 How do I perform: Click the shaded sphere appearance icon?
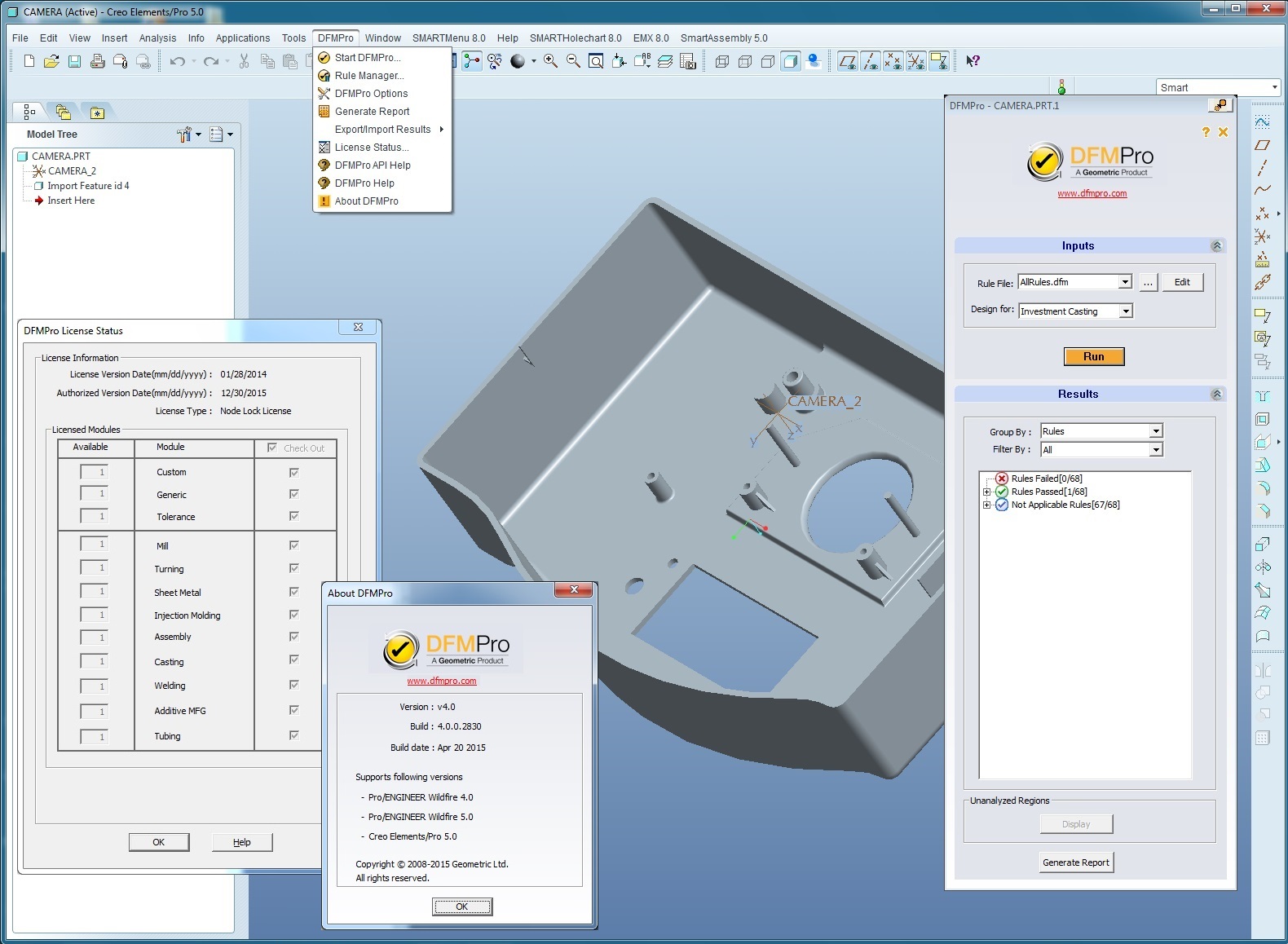pyautogui.click(x=517, y=61)
